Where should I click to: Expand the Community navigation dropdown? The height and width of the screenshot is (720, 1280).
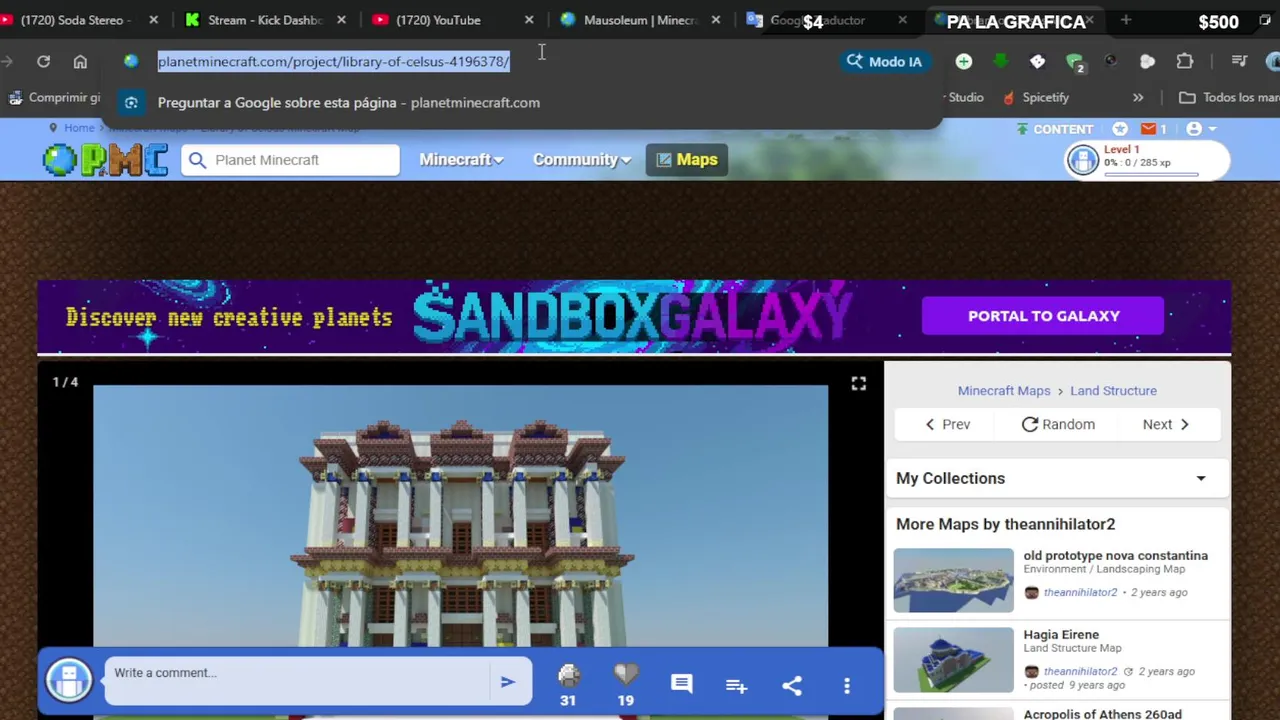(x=581, y=160)
